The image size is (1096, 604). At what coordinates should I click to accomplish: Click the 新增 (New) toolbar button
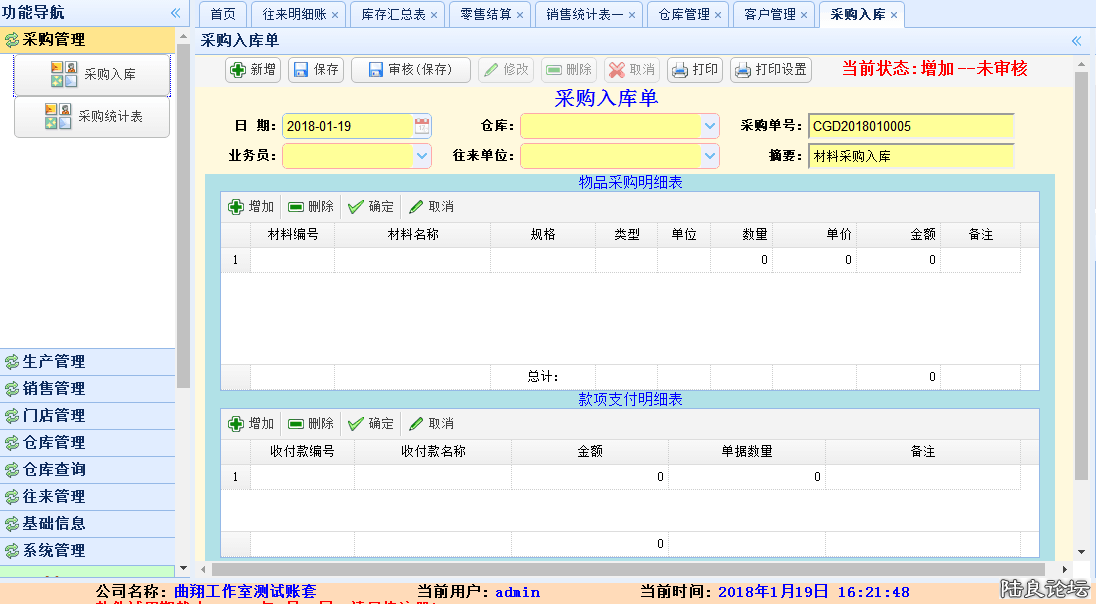pyautogui.click(x=253, y=70)
